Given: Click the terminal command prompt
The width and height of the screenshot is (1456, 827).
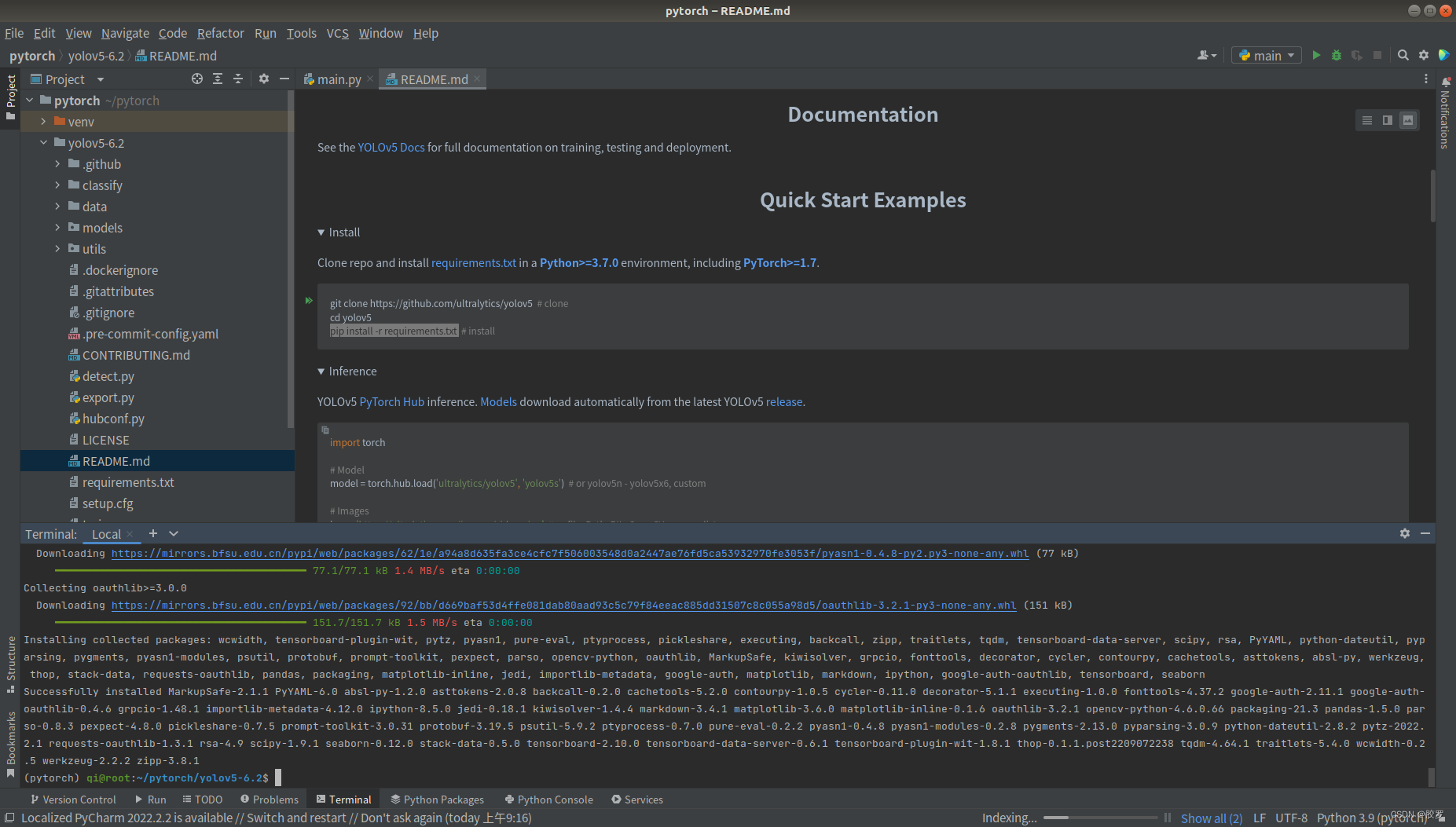Looking at the screenshot, I should 146,778.
